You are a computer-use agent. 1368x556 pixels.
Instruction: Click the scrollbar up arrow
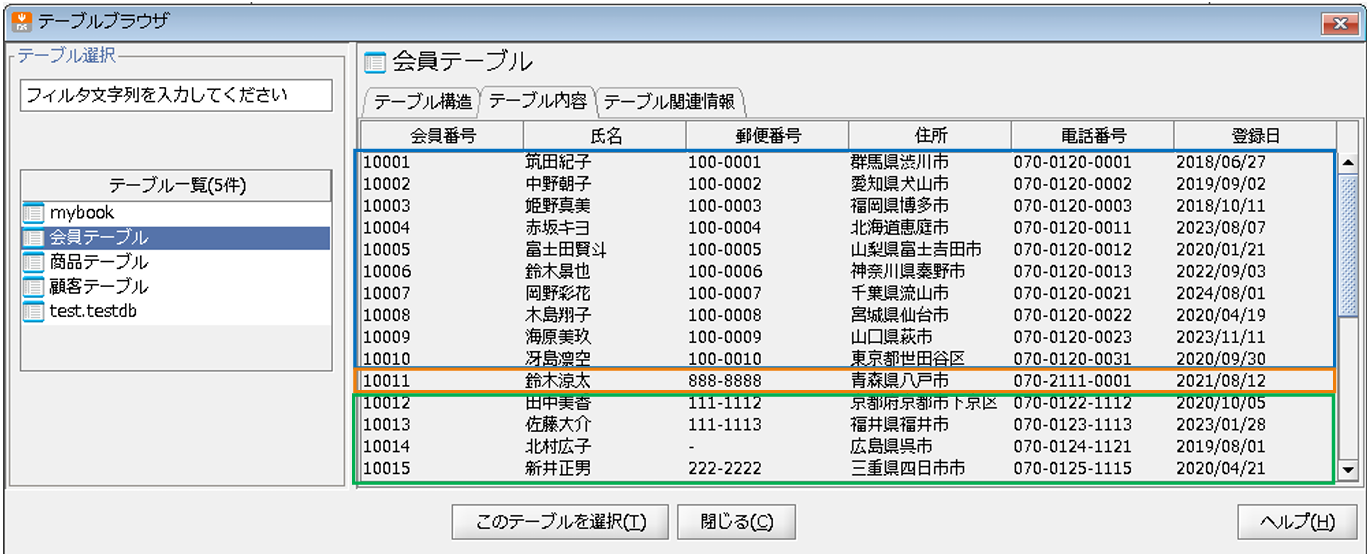[1347, 162]
